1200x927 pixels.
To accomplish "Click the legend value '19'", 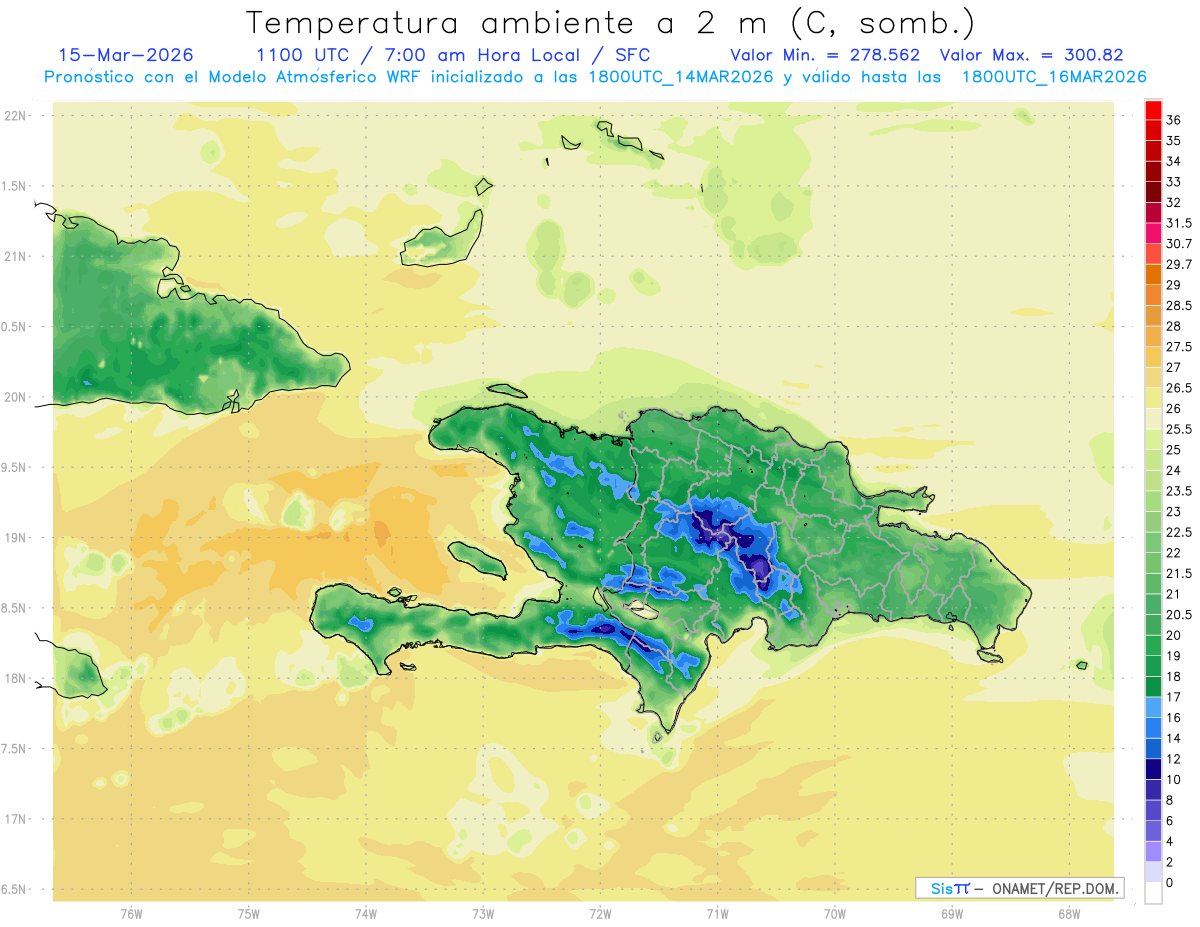I will point(1173,655).
